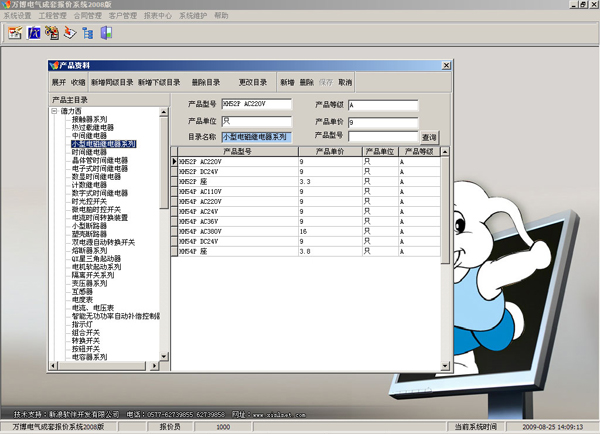This screenshot has width=600, height=434.
Task: Click the tree structure toolbar icon
Action: coord(87,33)
